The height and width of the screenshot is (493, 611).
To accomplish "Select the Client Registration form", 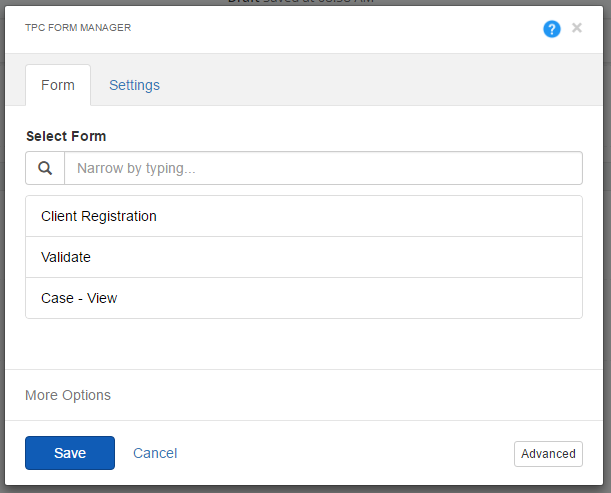I will coord(304,216).
